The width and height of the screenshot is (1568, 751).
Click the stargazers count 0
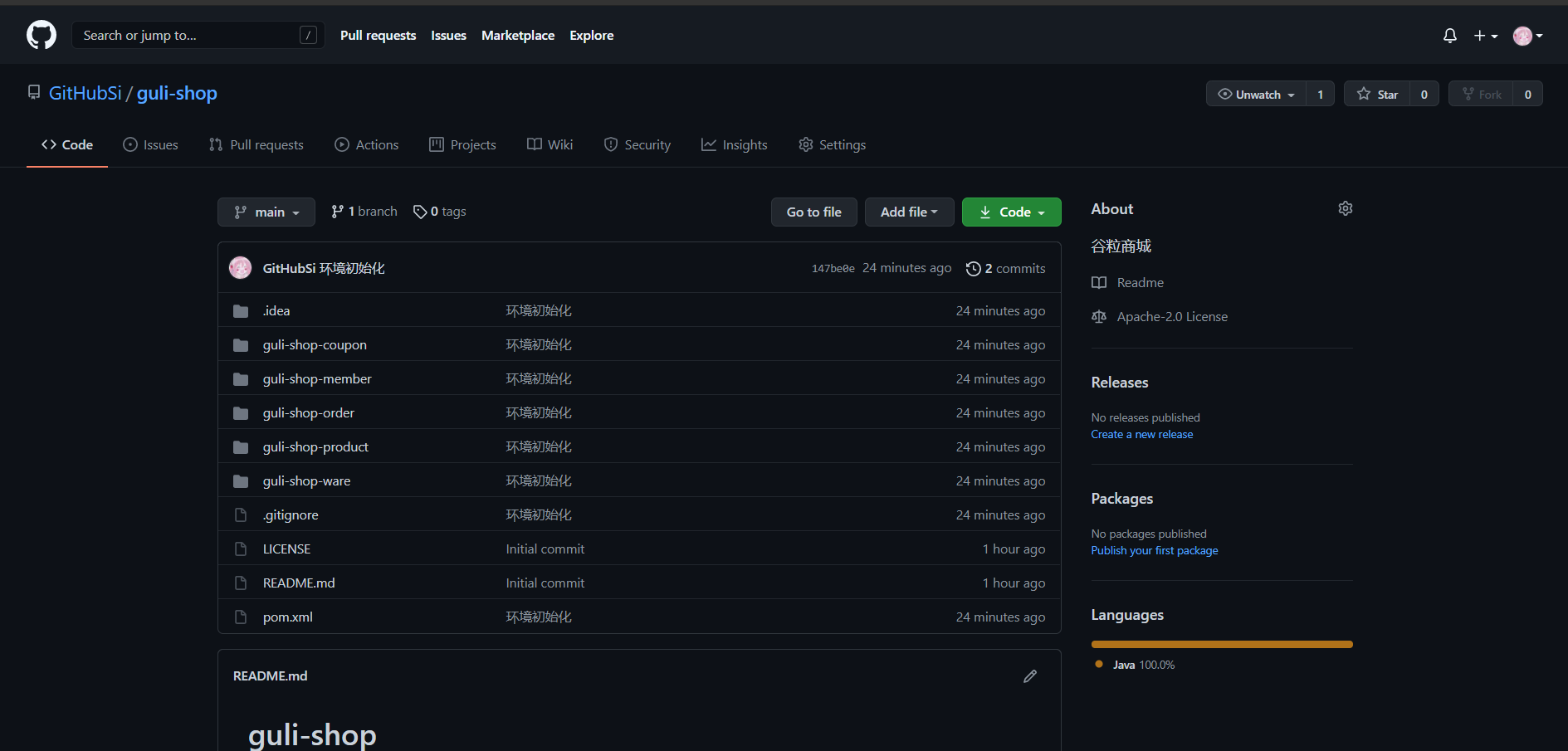[x=1424, y=94]
